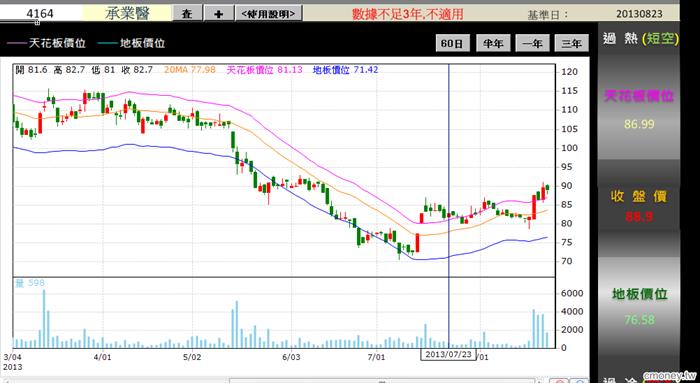Click the 3/04 date axis label

[x=12, y=357]
